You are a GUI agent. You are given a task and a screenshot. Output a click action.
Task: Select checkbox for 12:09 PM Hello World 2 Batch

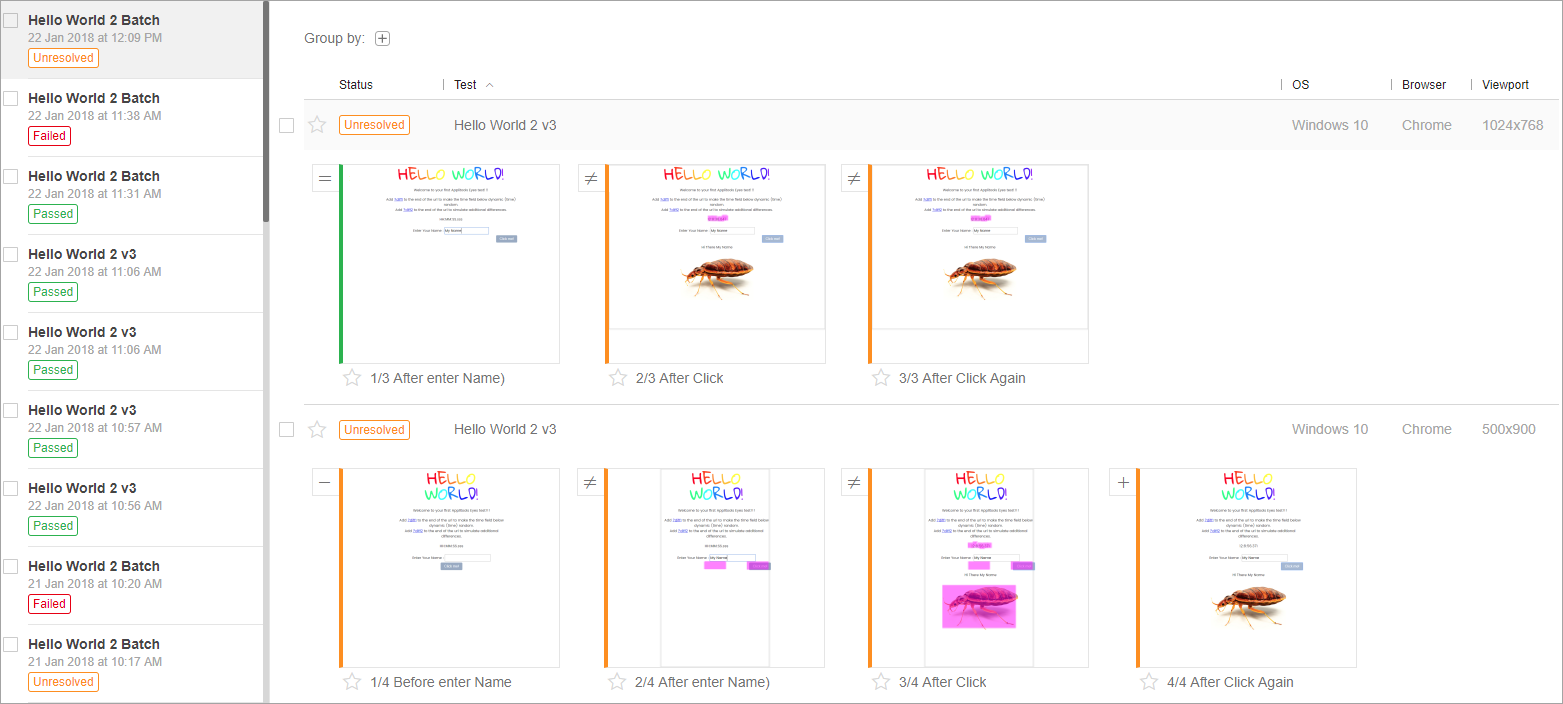(11, 20)
